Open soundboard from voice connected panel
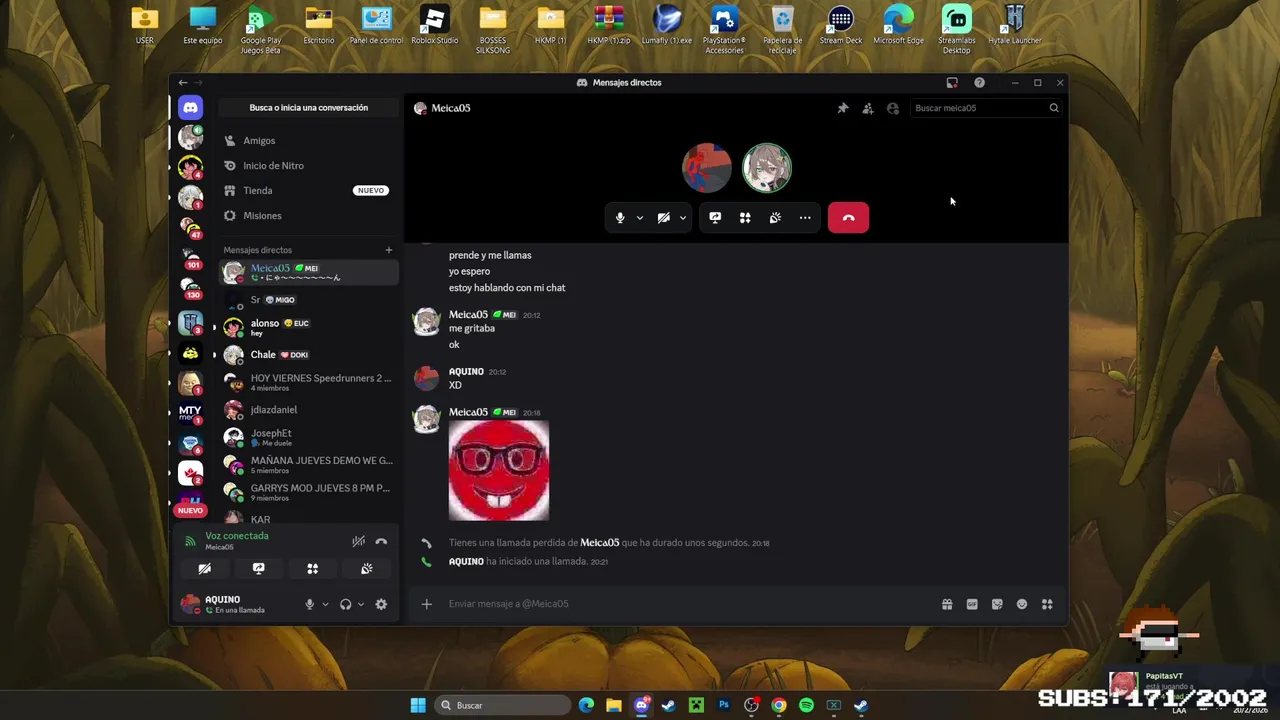Image resolution: width=1280 pixels, height=720 pixels. (x=366, y=569)
